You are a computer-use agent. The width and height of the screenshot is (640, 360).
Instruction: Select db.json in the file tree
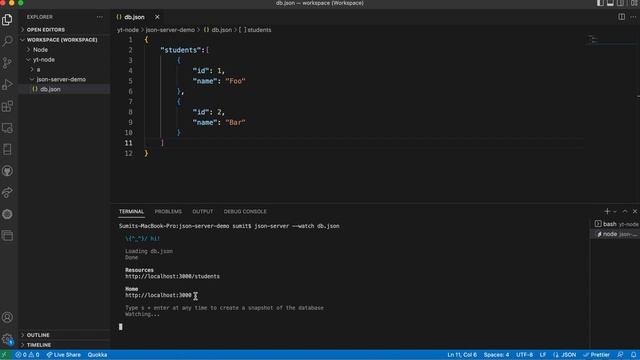coord(64,89)
